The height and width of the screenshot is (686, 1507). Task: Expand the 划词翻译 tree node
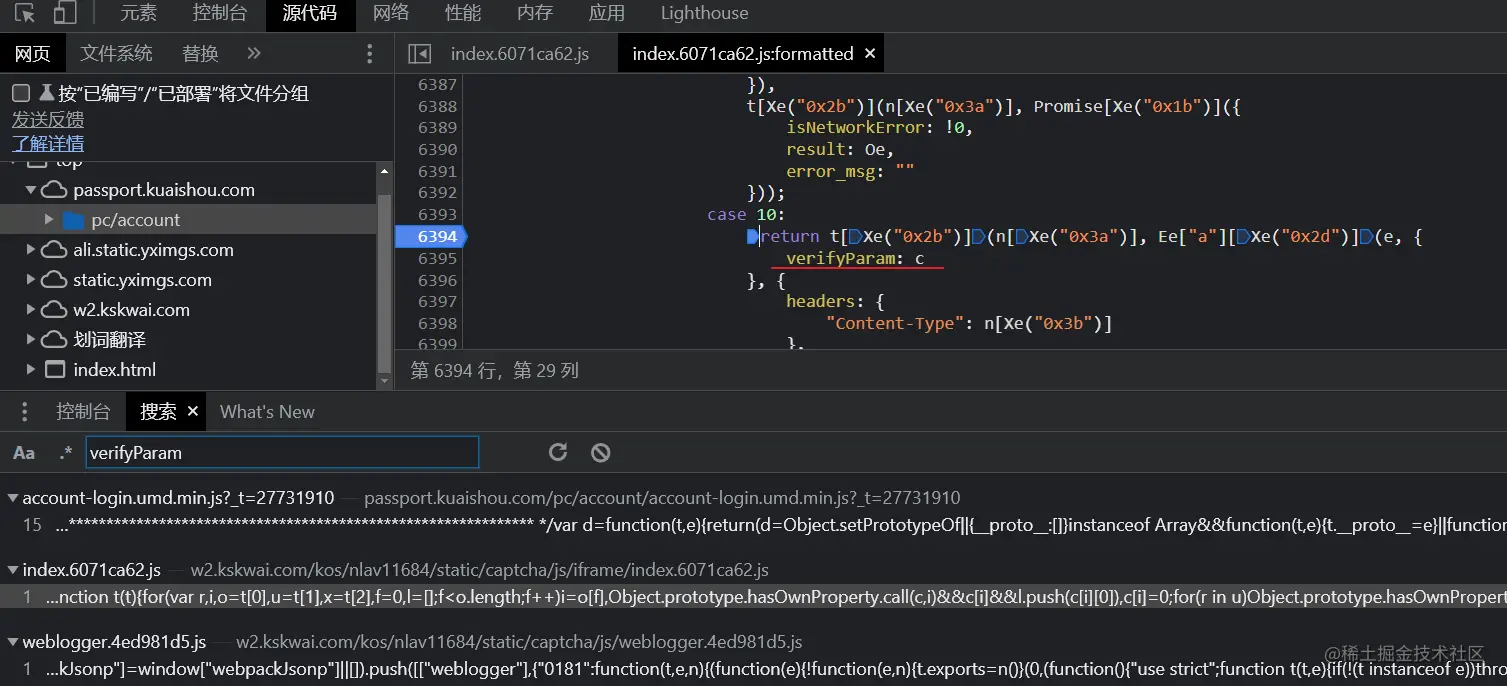click(x=31, y=340)
